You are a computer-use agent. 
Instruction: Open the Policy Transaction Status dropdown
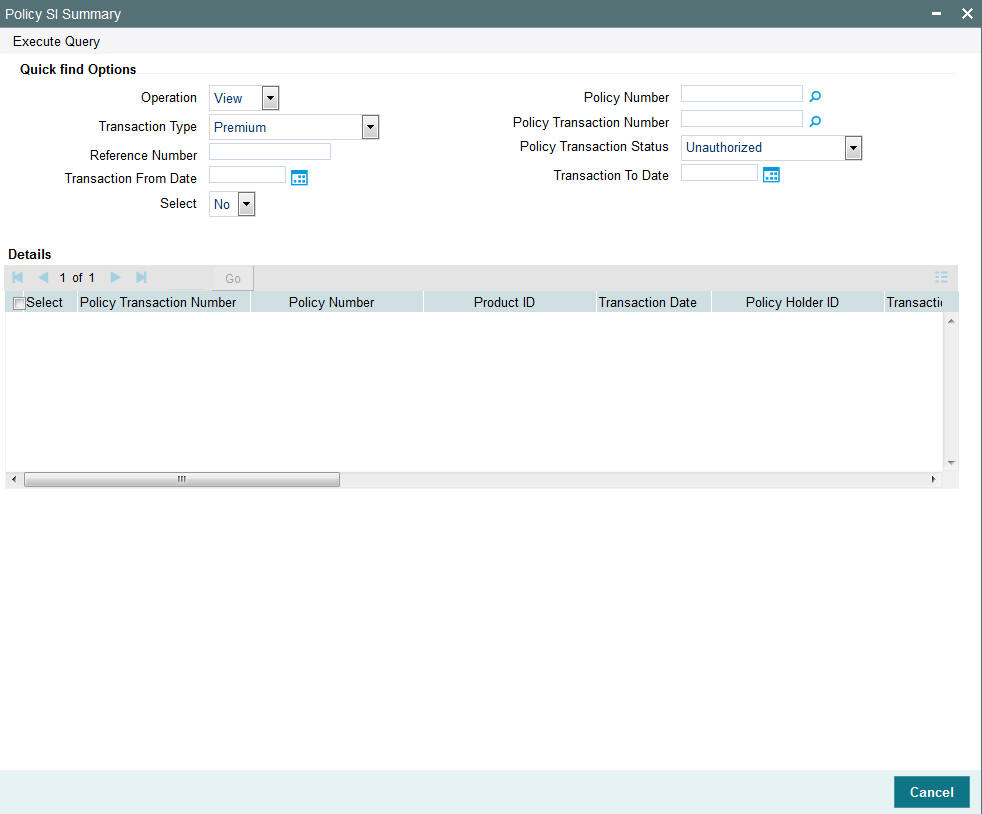coord(853,148)
